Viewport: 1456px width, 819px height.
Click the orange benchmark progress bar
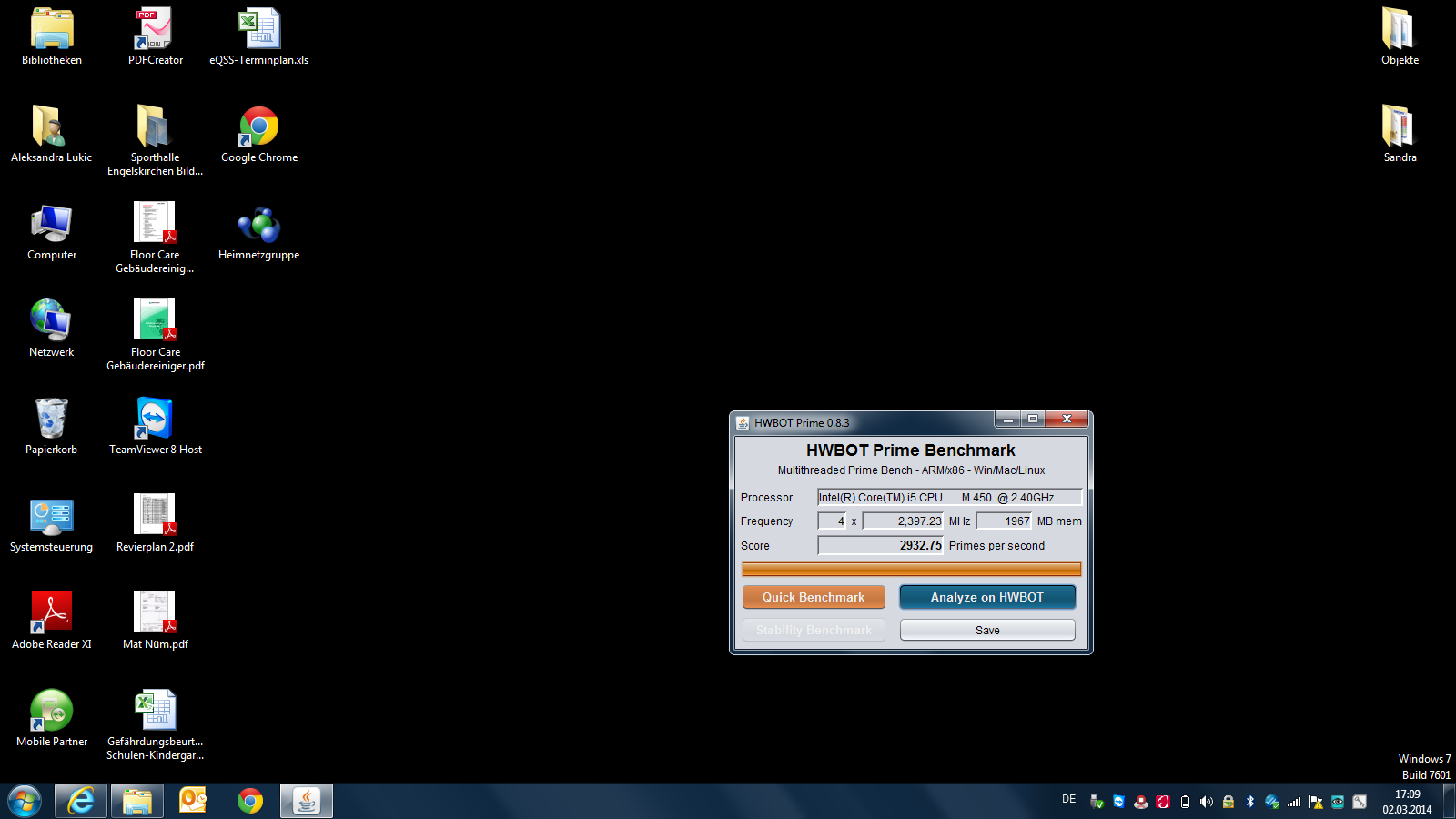(x=911, y=569)
